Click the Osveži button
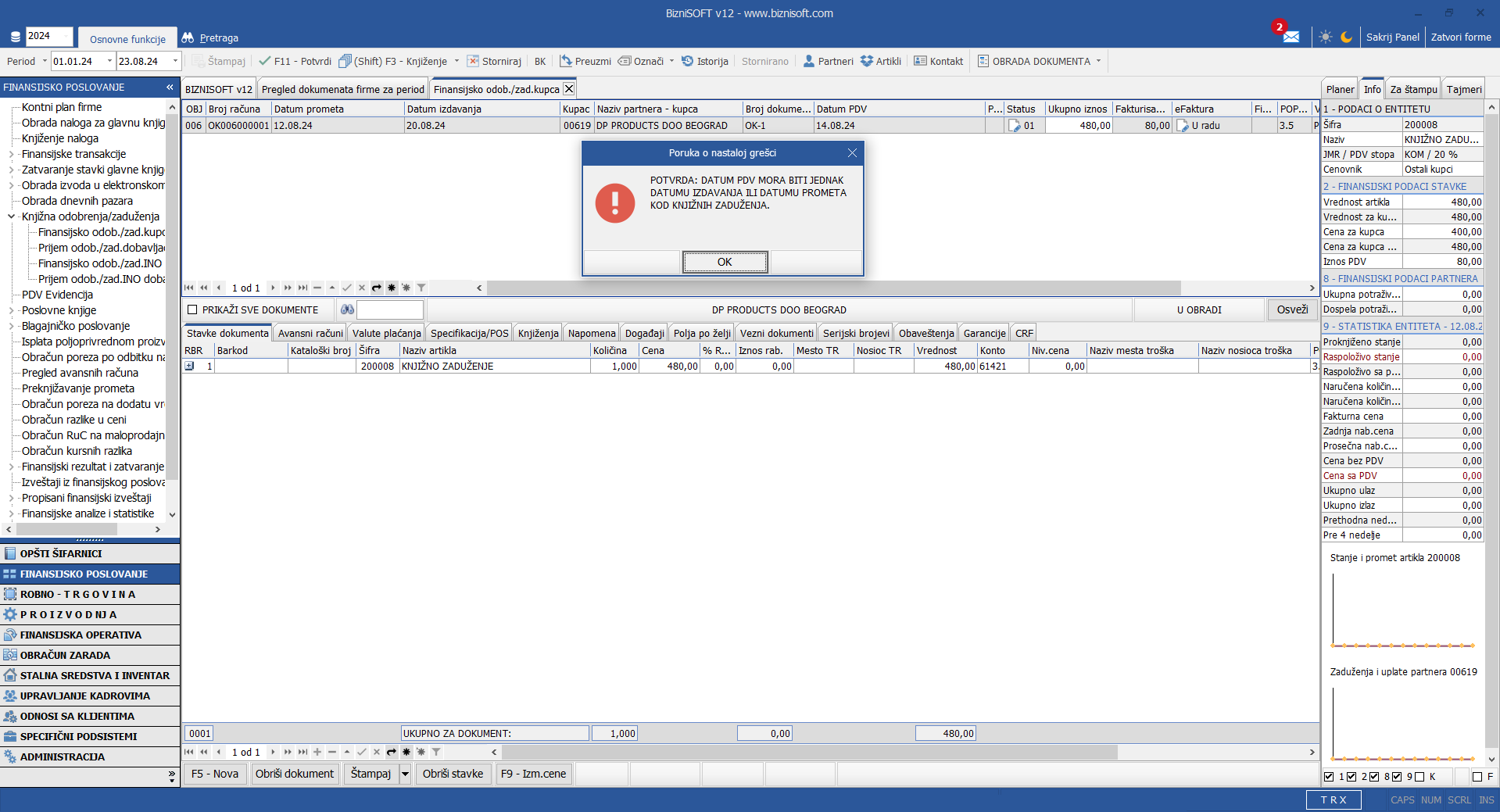This screenshot has width=1500, height=812. tap(1291, 309)
